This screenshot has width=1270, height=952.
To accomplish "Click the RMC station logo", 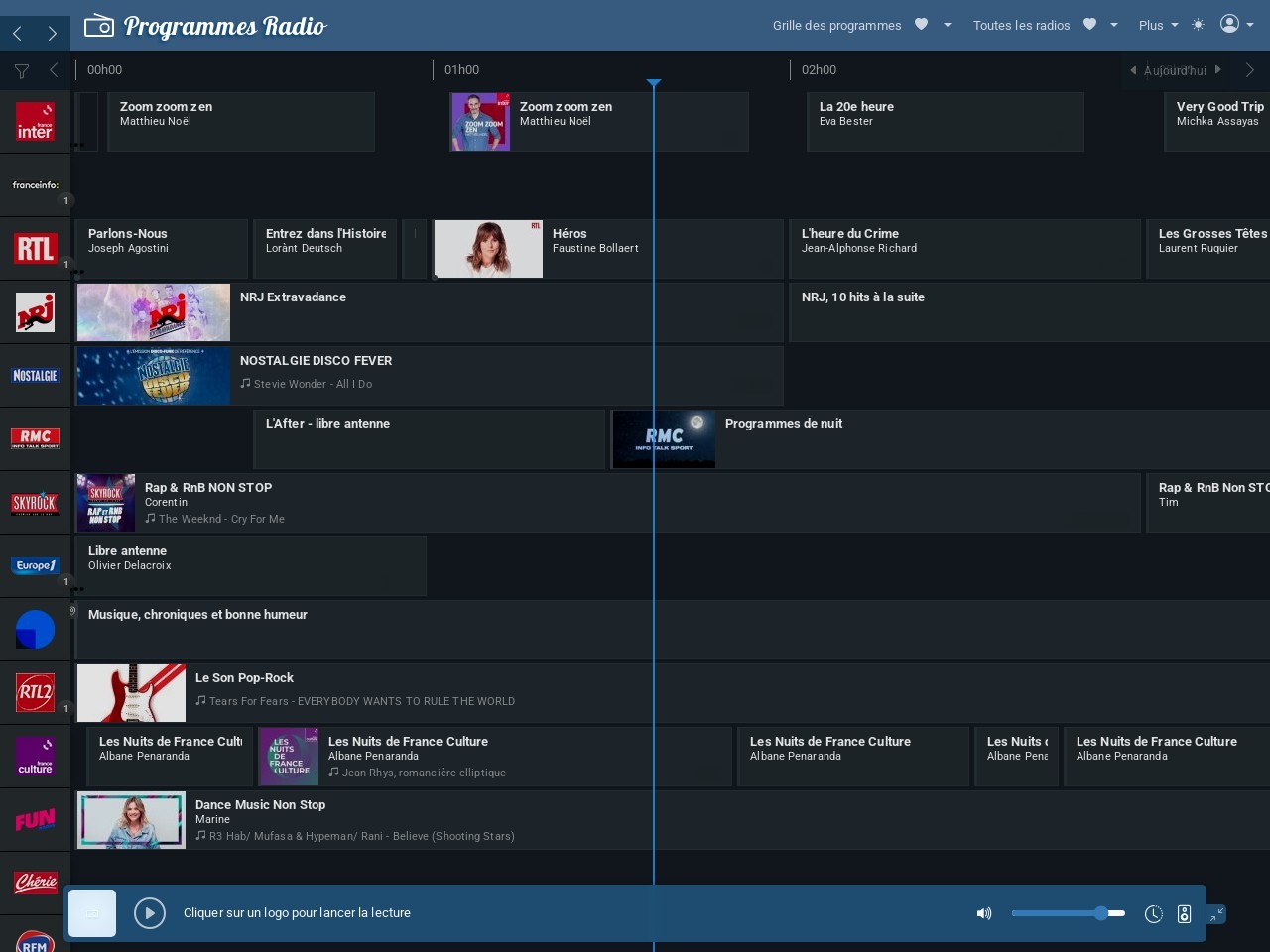I will 35,438.
